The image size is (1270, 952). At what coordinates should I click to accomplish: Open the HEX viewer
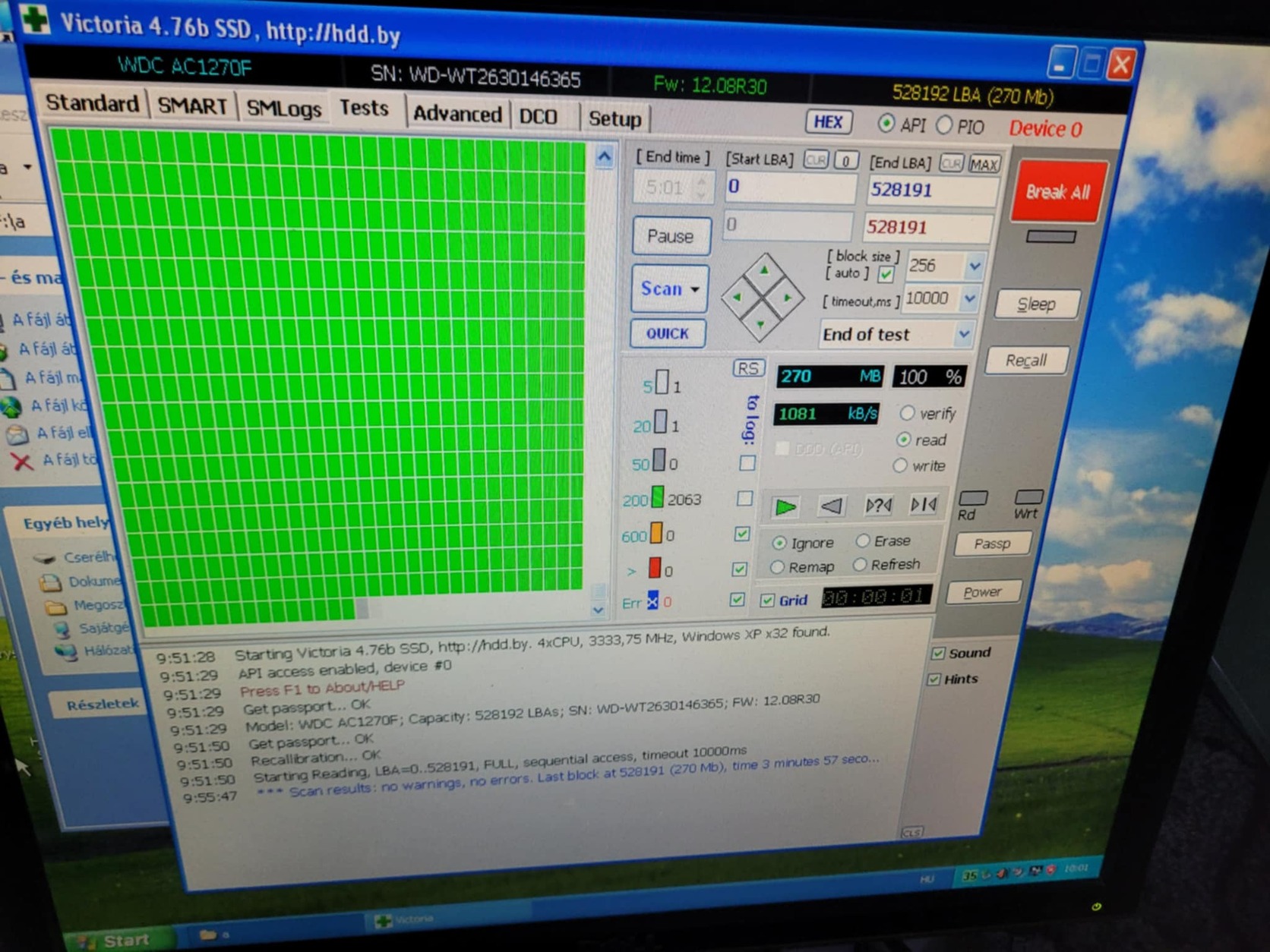click(x=828, y=122)
